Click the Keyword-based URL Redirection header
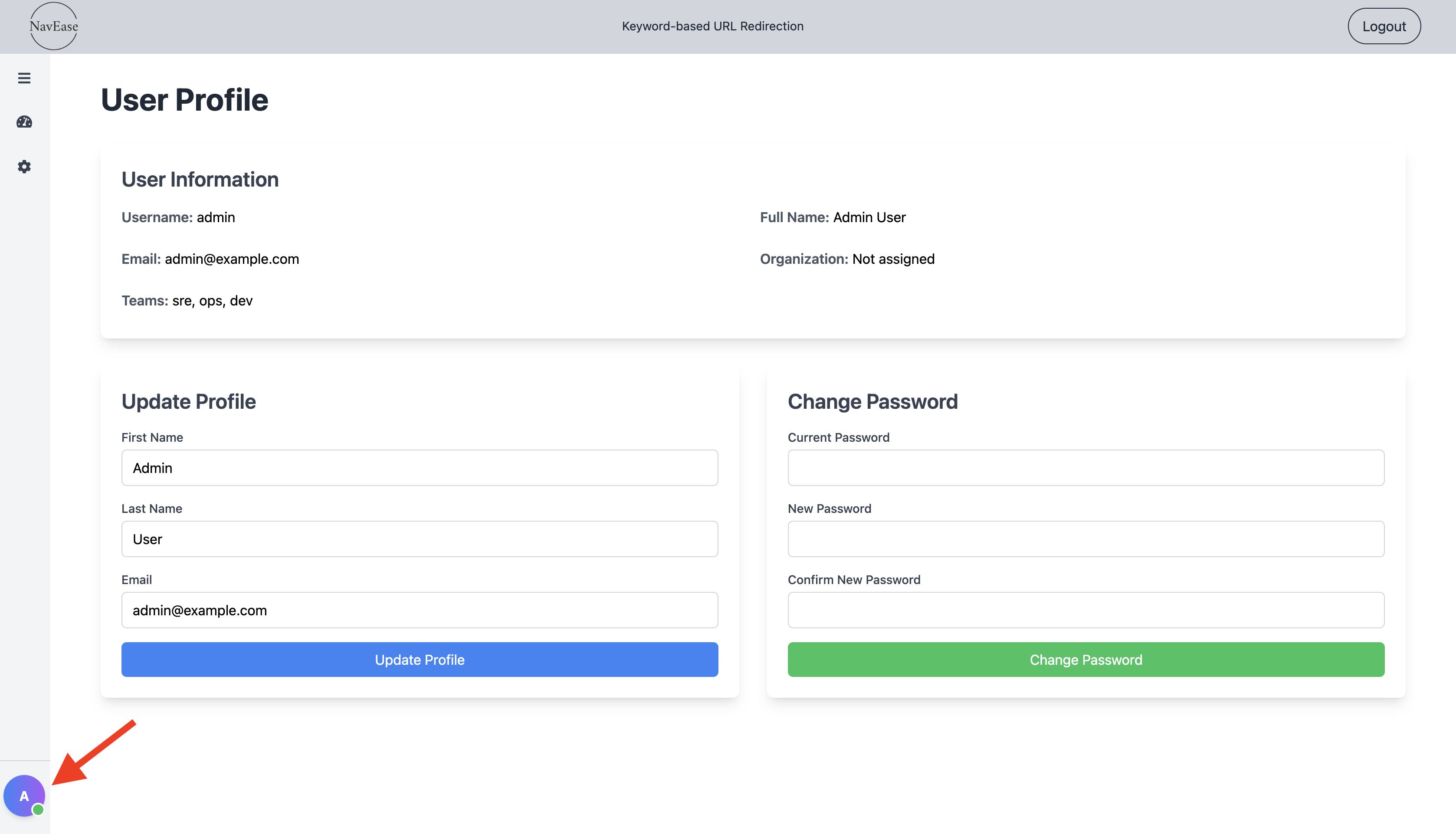This screenshot has height=834, width=1456. click(x=713, y=26)
